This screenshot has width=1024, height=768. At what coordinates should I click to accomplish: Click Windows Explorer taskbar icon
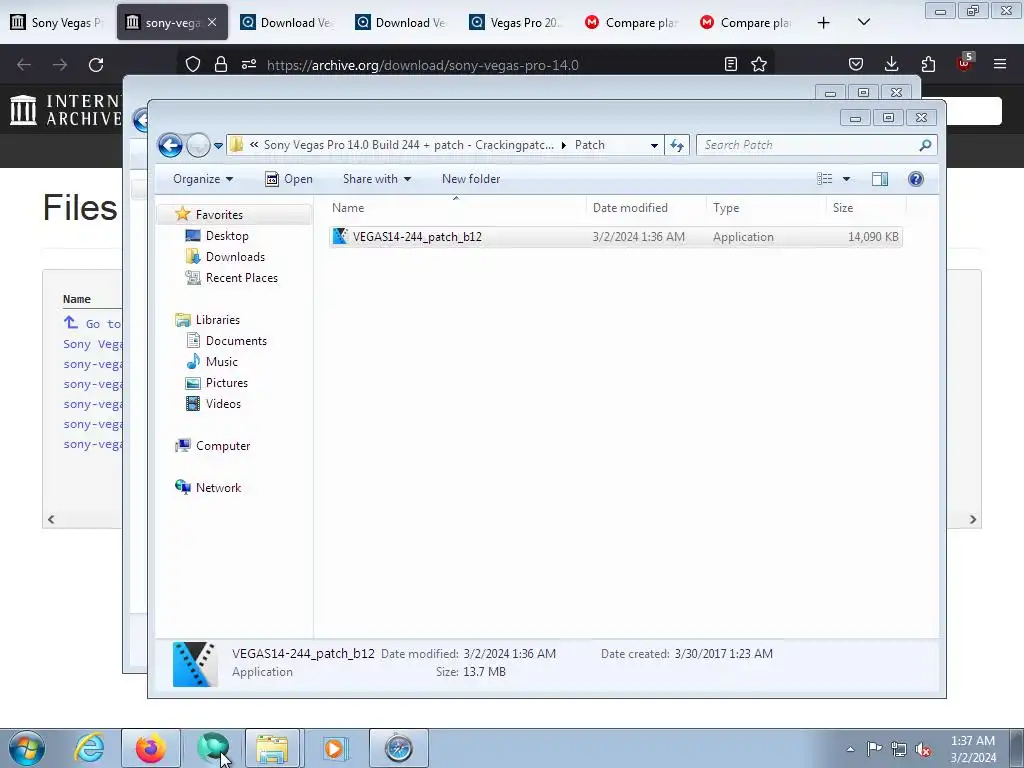[272, 748]
